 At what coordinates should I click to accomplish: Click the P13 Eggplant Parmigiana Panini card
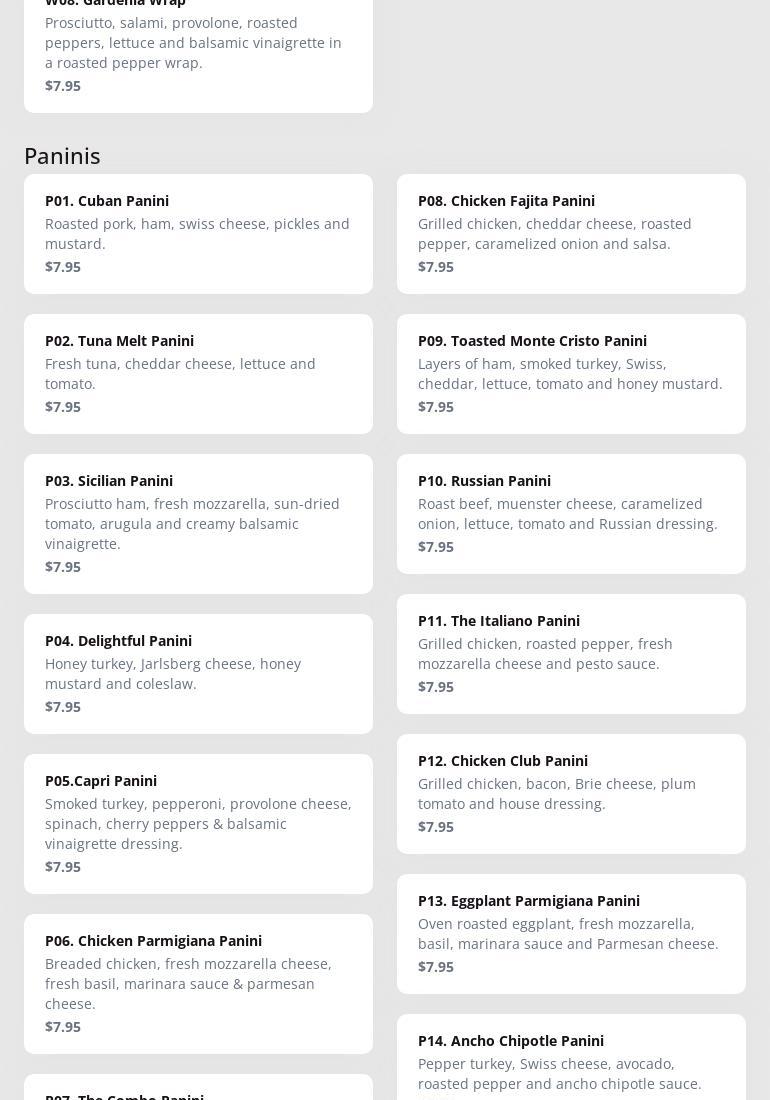571,933
